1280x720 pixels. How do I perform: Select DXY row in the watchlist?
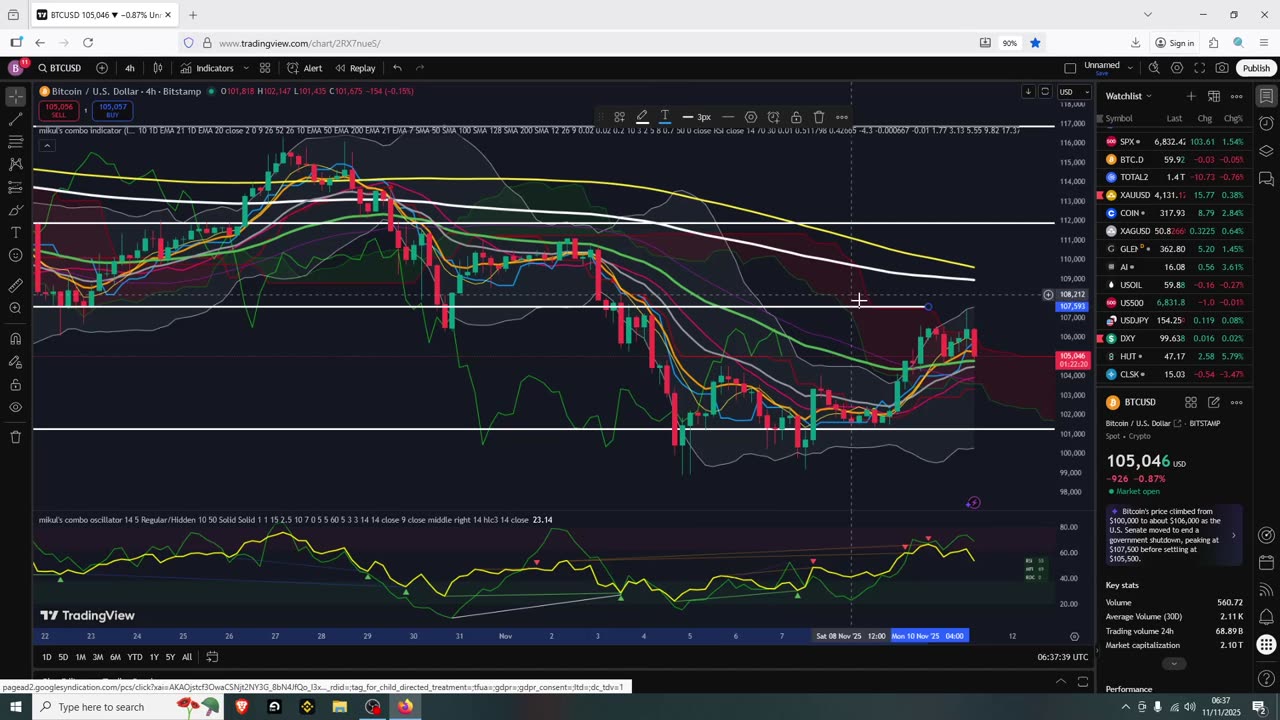[x=1175, y=338]
